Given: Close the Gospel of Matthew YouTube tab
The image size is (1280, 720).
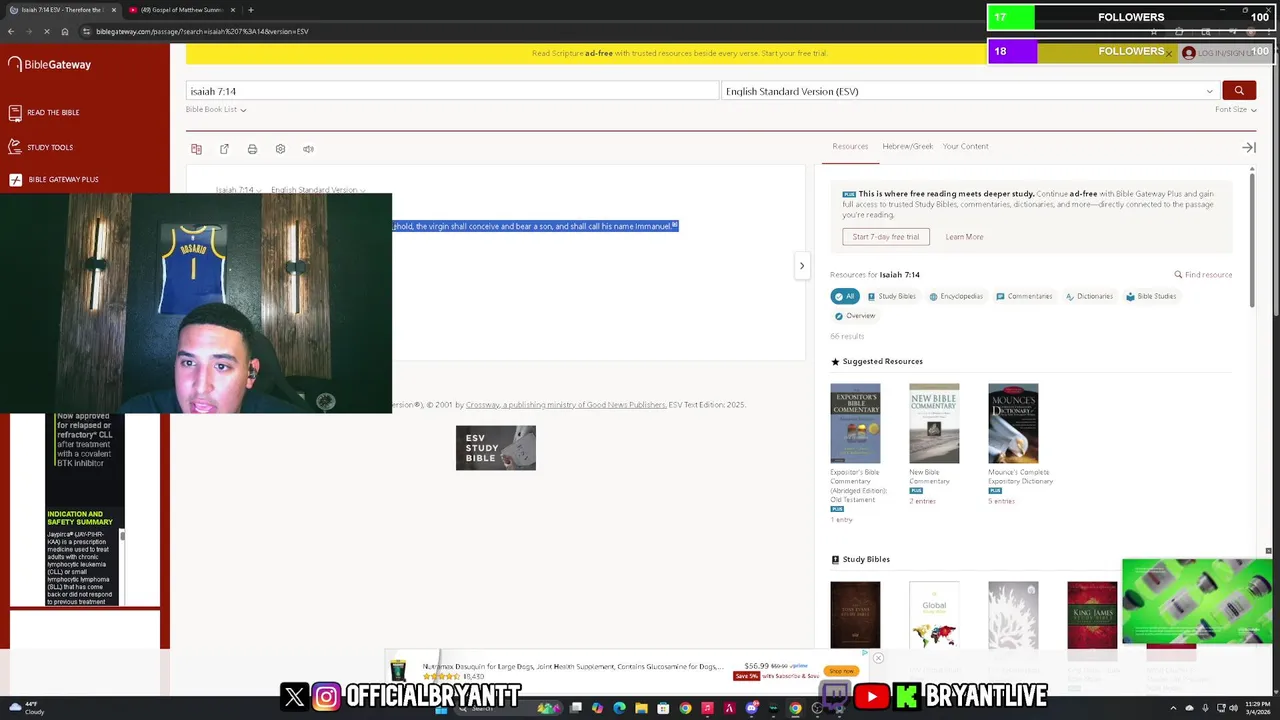Looking at the screenshot, I should point(233,10).
